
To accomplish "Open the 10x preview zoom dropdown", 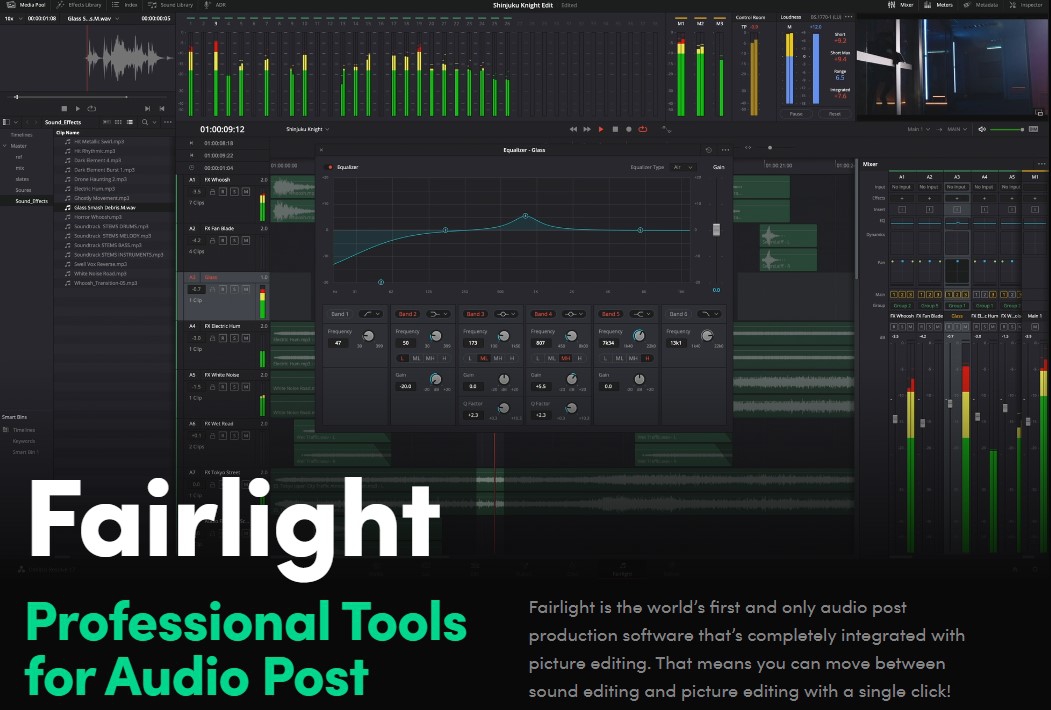I will (x=11, y=19).
